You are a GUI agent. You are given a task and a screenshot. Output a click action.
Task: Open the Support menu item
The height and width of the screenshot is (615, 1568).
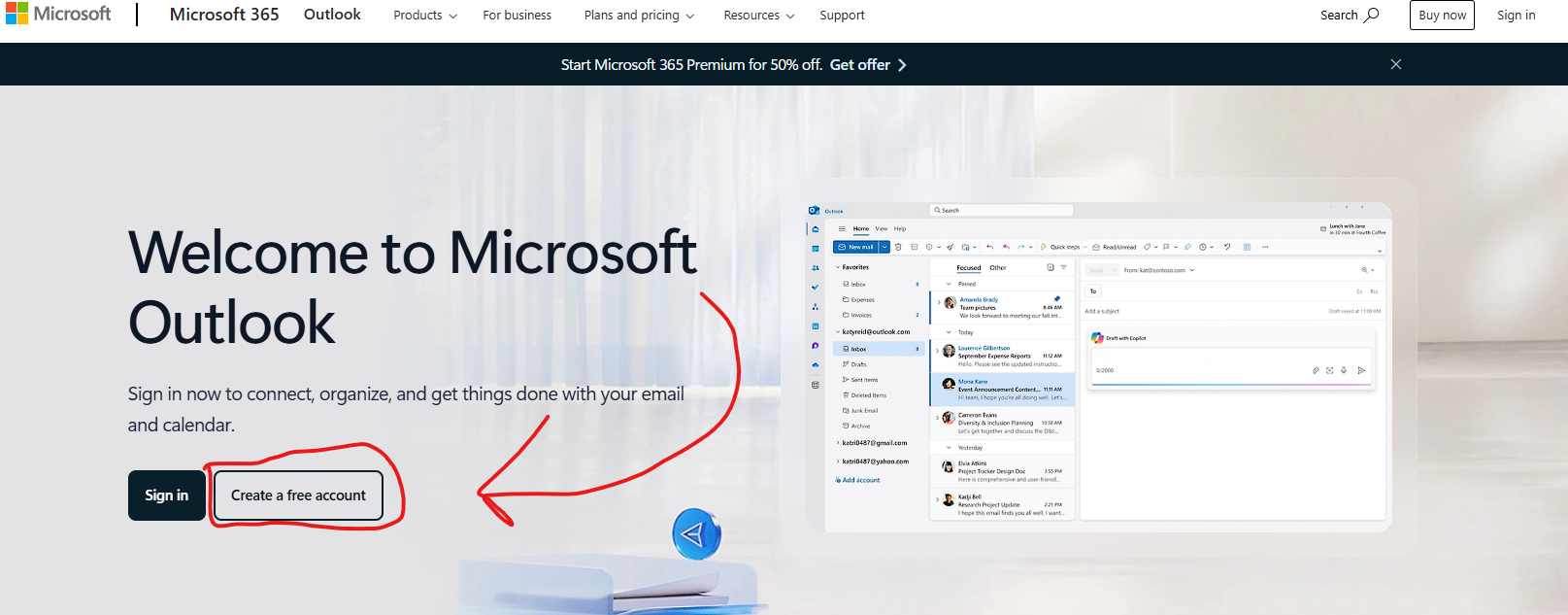click(842, 16)
